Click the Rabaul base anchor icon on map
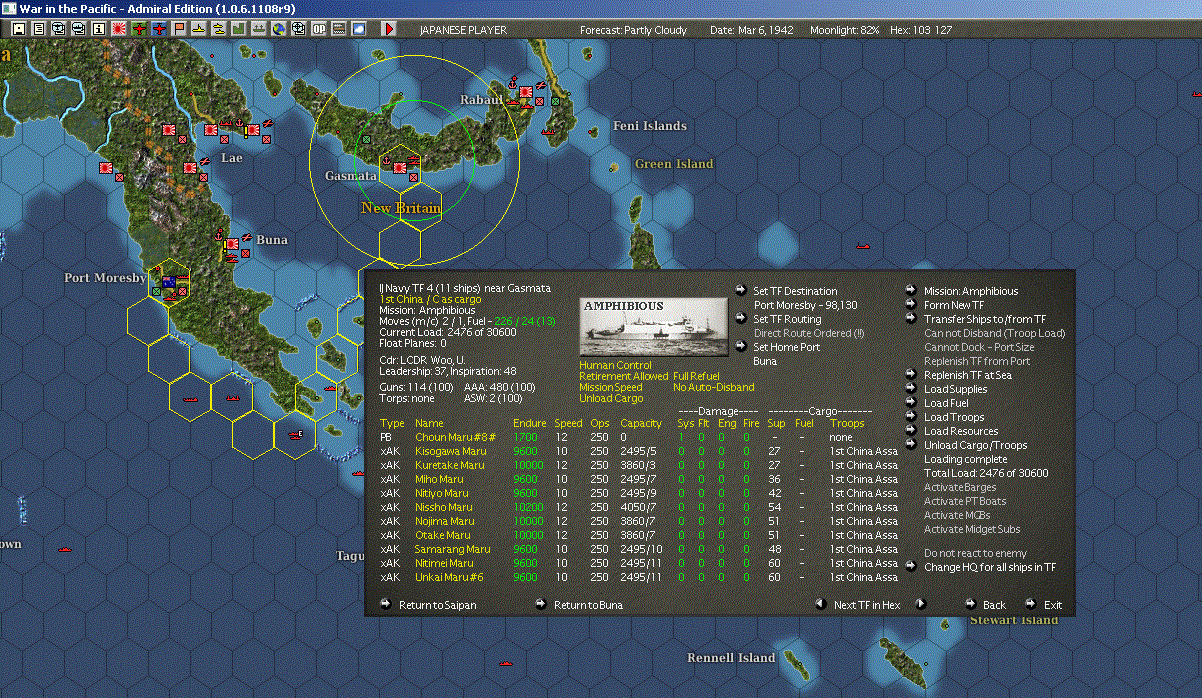 (512, 87)
